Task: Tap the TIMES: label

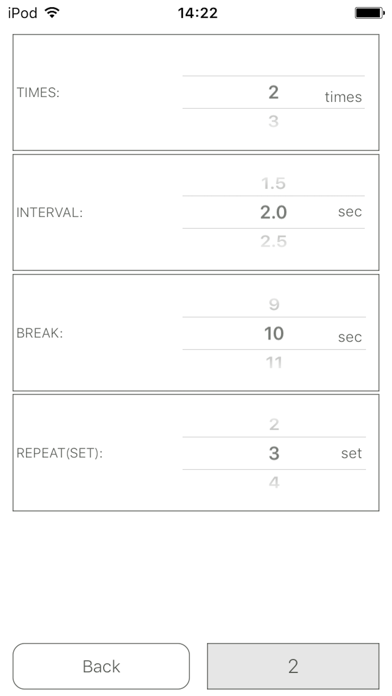Action: coord(38,93)
